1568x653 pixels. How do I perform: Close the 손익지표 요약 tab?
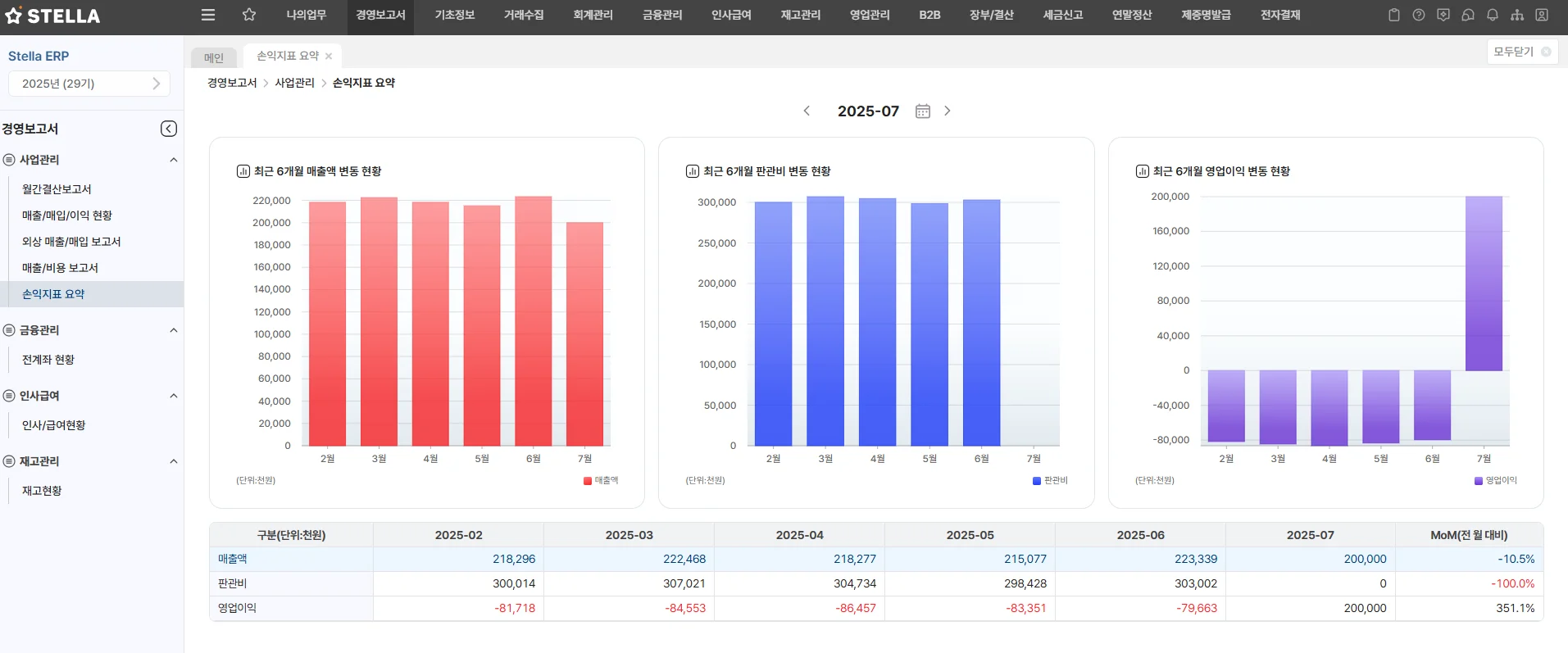pyautogui.click(x=329, y=57)
